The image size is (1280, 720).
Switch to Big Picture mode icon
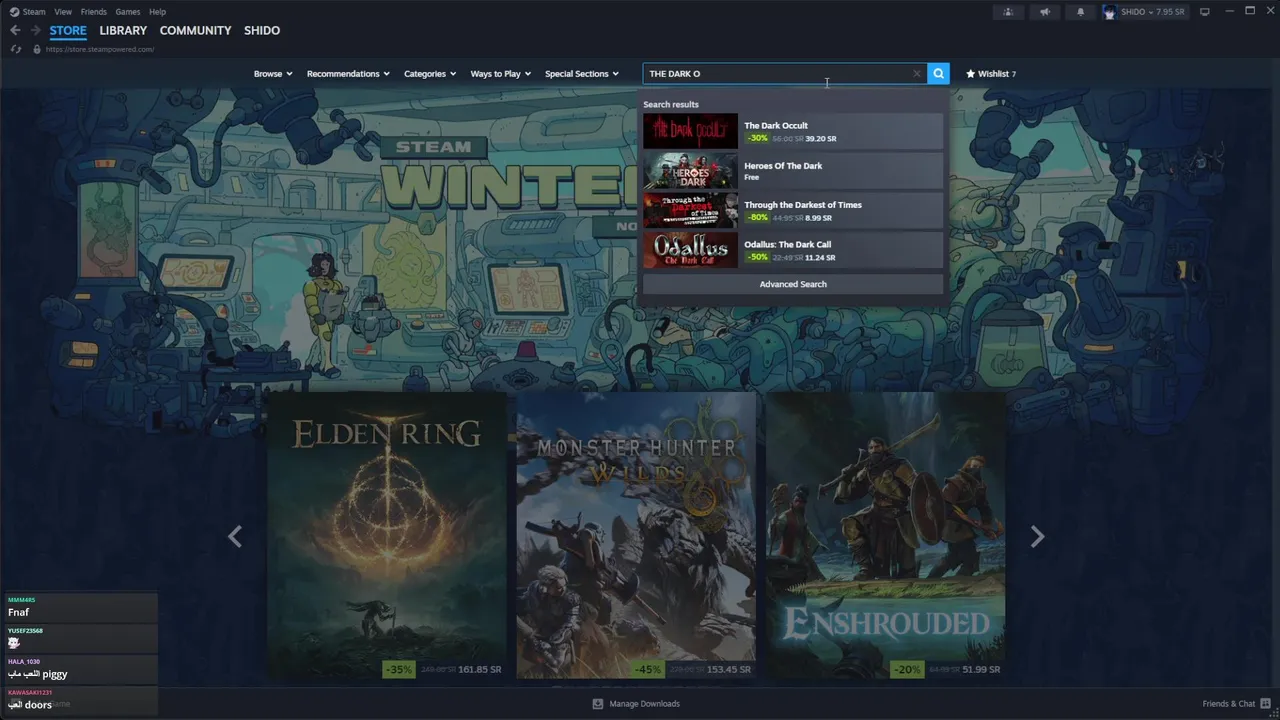1205,12
